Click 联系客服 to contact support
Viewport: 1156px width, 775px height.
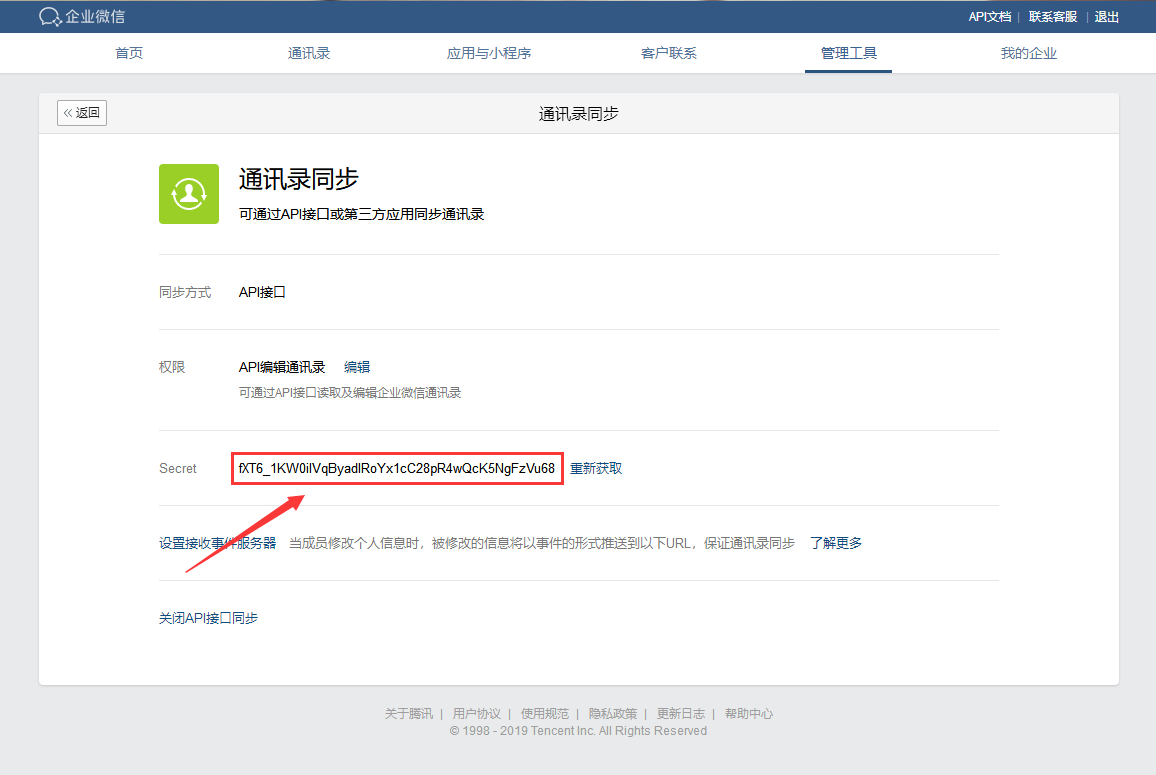click(1052, 17)
